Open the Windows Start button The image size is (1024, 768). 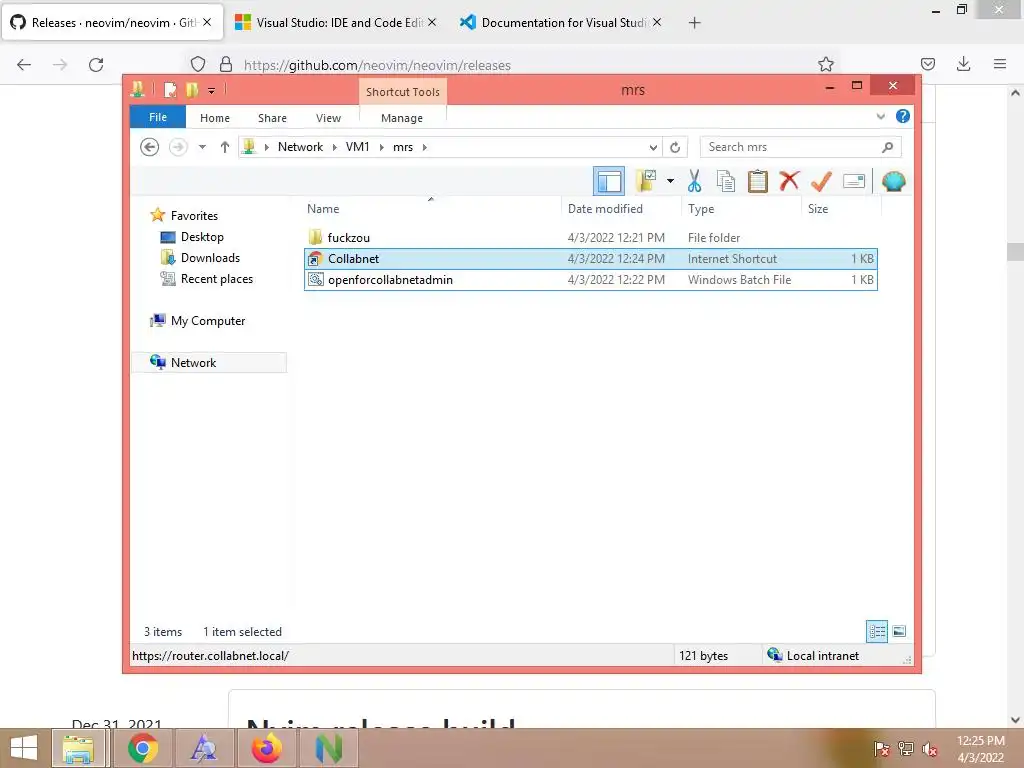(x=24, y=748)
